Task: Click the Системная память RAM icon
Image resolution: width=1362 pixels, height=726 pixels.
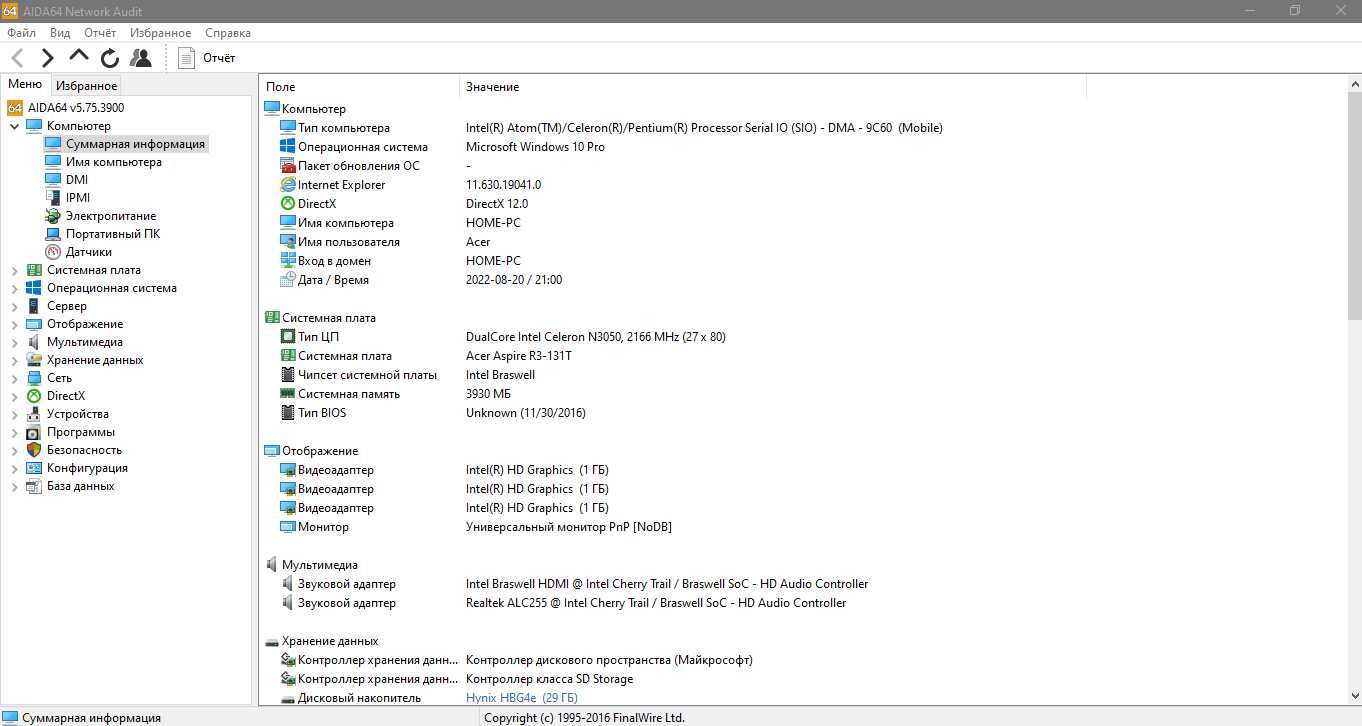Action: pyautogui.click(x=288, y=394)
